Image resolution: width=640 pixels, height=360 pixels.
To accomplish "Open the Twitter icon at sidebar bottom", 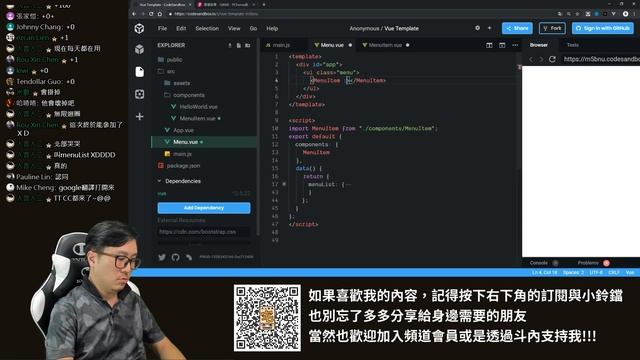I will [x=162, y=257].
